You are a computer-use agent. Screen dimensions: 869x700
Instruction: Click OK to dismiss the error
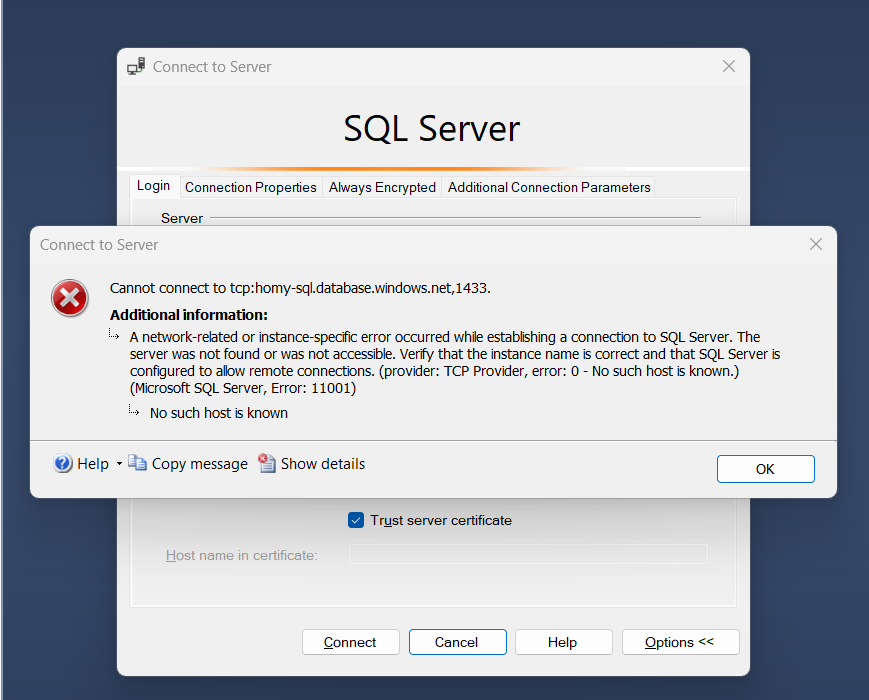pyautogui.click(x=765, y=469)
